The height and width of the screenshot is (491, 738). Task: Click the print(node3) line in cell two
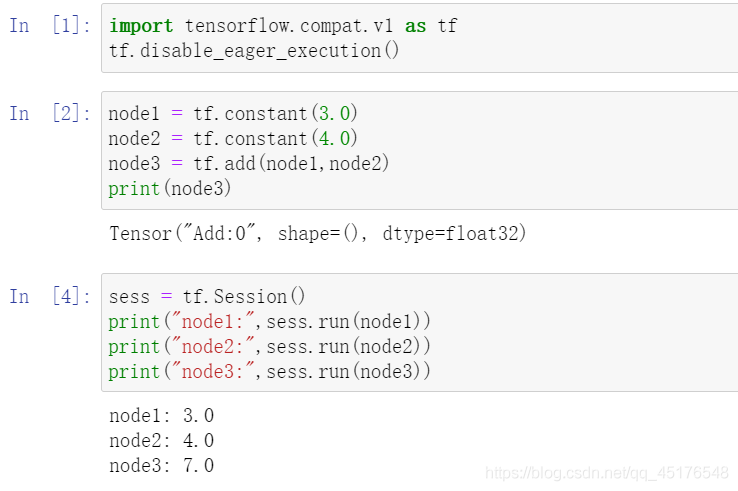point(169,188)
